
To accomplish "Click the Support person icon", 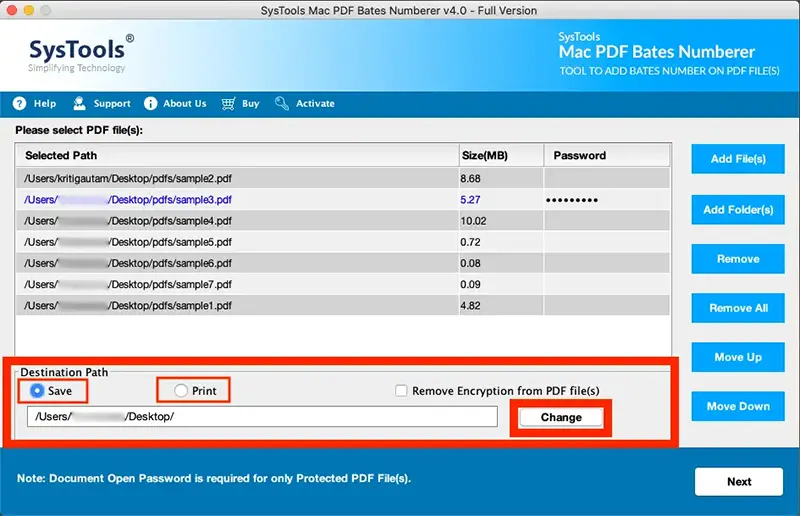I will click(79, 104).
